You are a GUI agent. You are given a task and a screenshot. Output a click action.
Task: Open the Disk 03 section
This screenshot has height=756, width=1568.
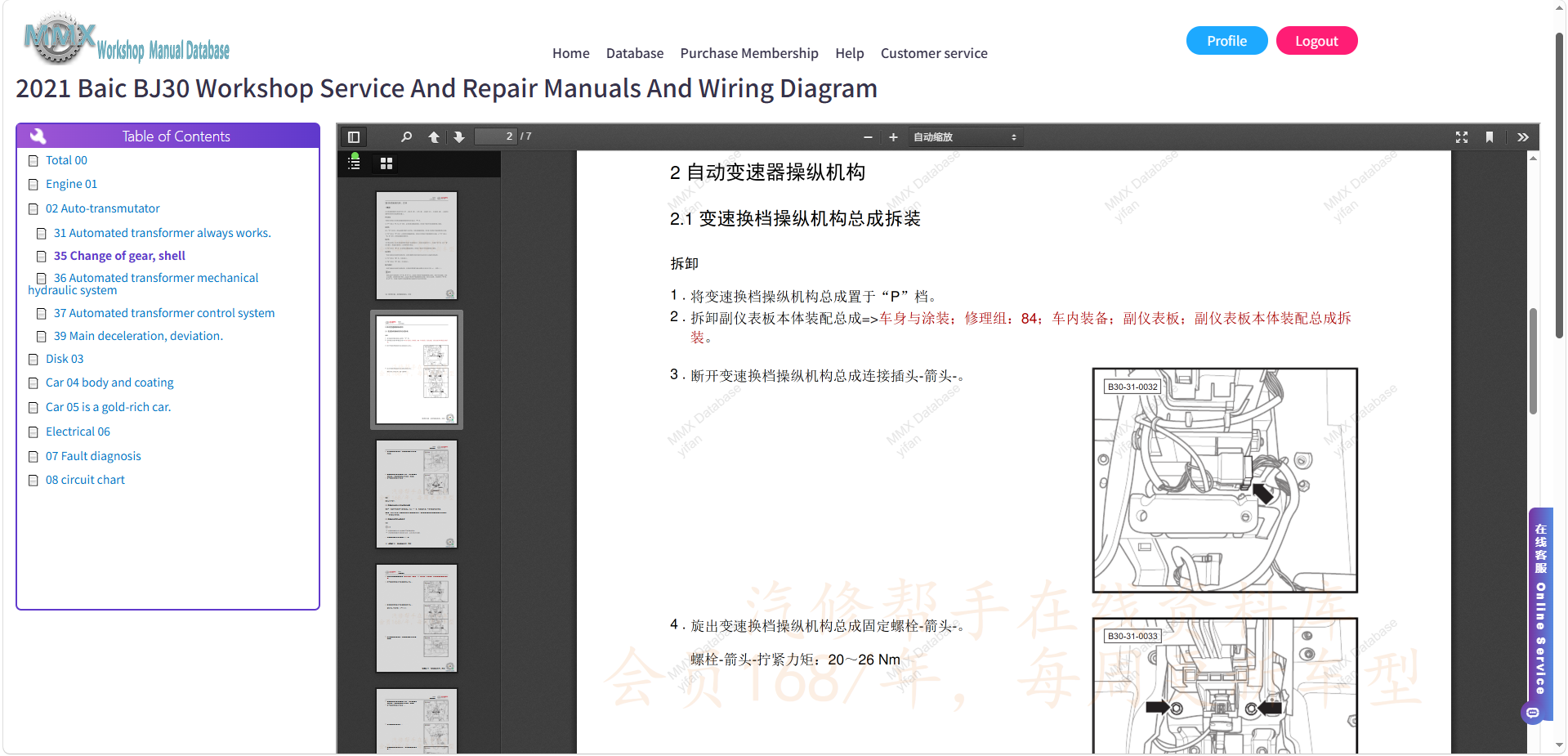pyautogui.click(x=65, y=359)
